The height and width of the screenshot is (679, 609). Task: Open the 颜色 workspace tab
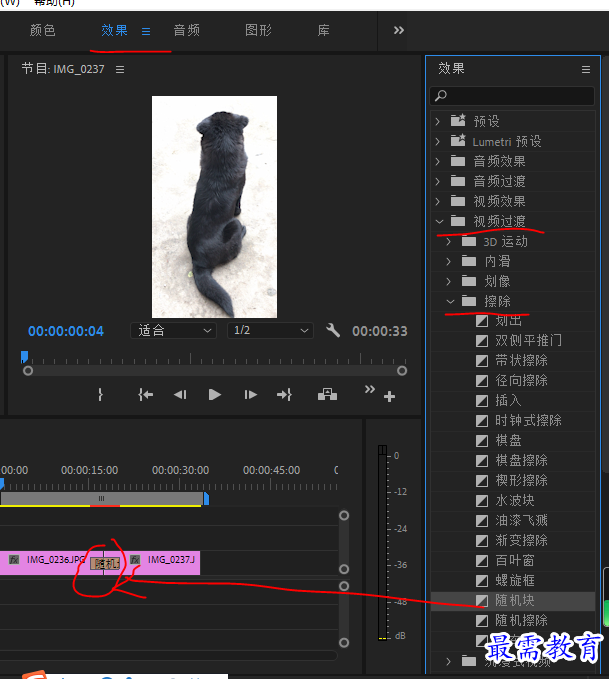point(42,30)
